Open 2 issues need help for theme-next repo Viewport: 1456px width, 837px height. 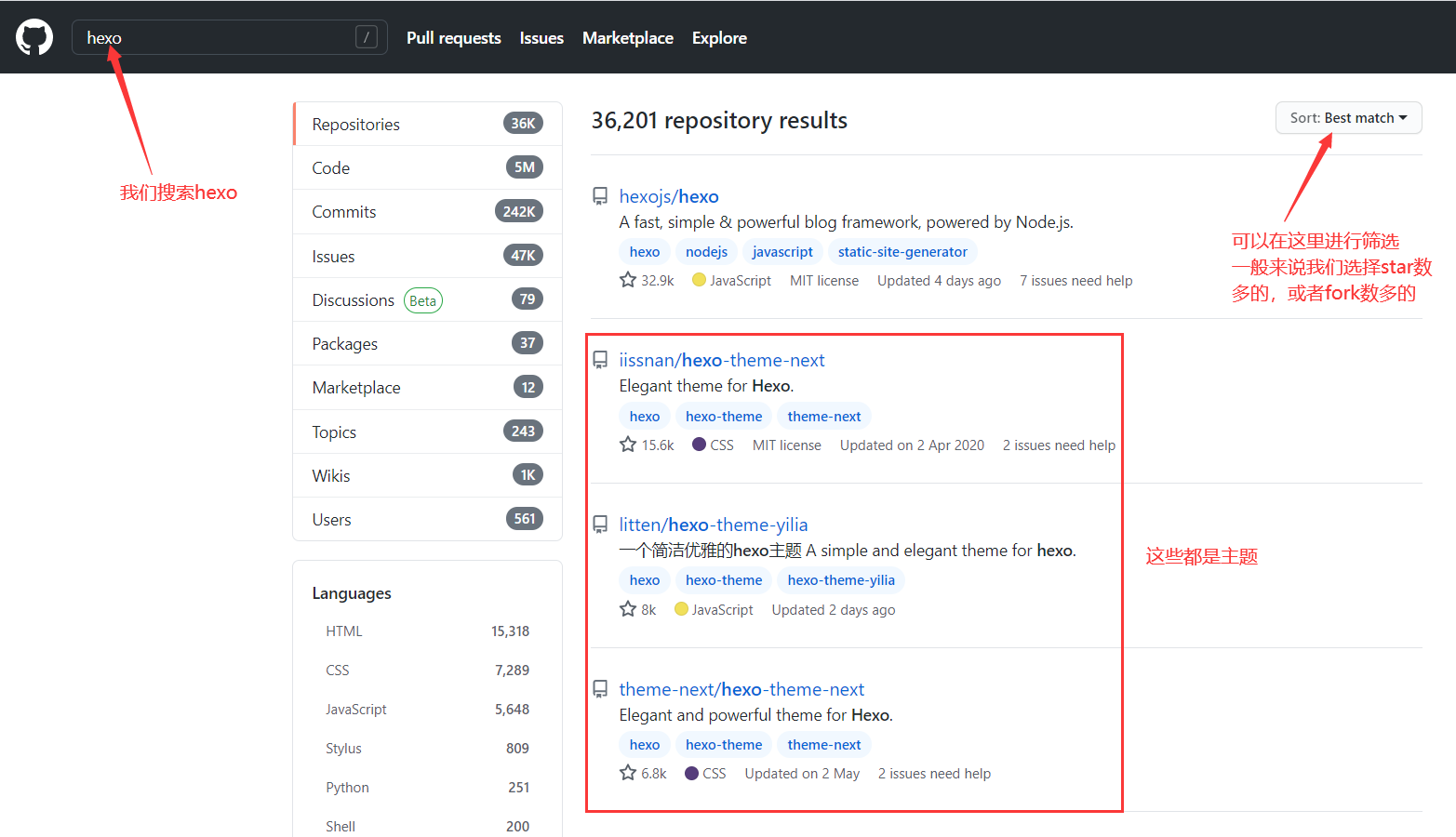[934, 774]
